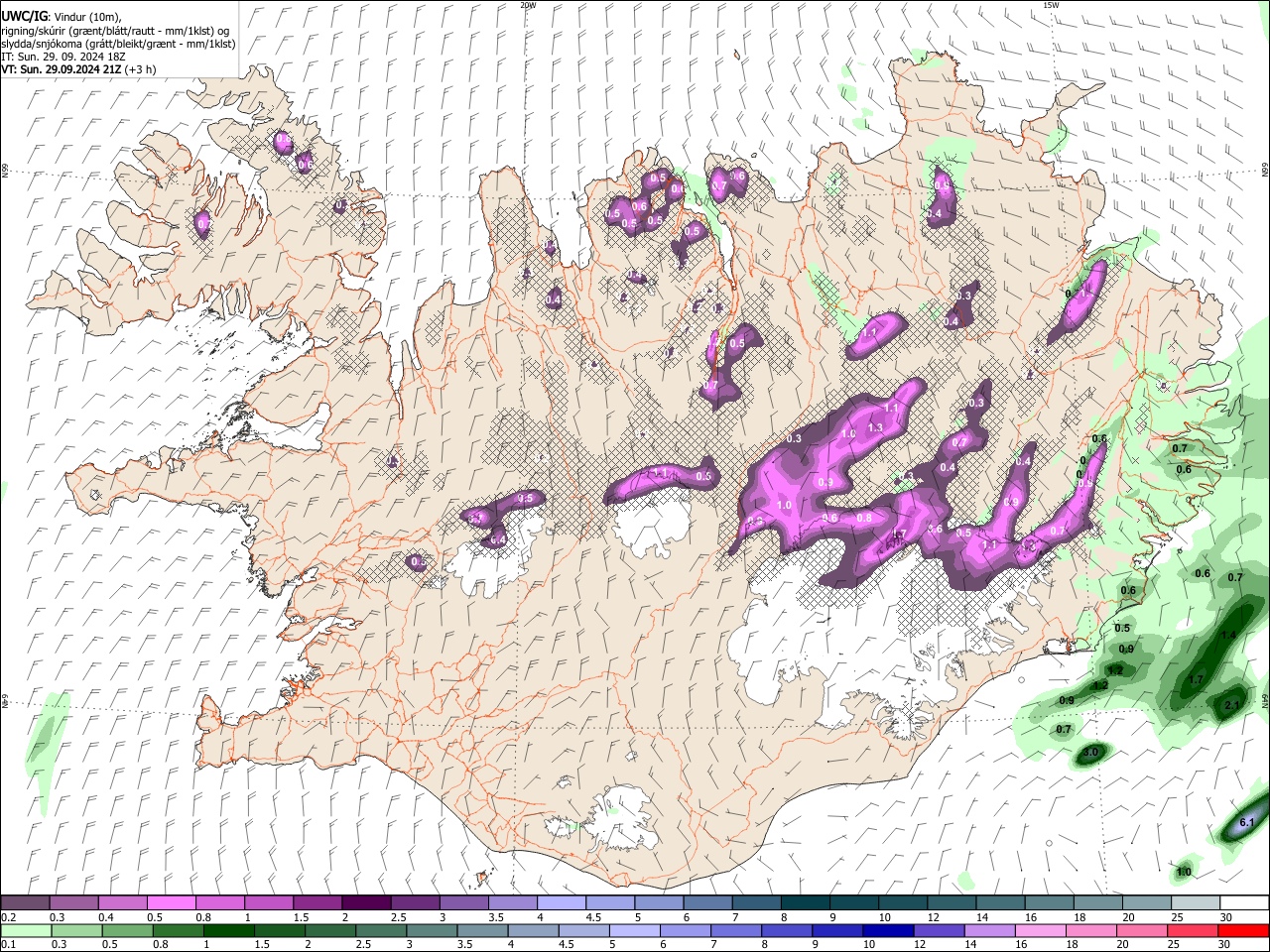Viewport: 1270px width, 952px height.
Task: Select the 'VT: Sun. 29.09.2024 21Z (+3 h)' line
Action: (78, 70)
